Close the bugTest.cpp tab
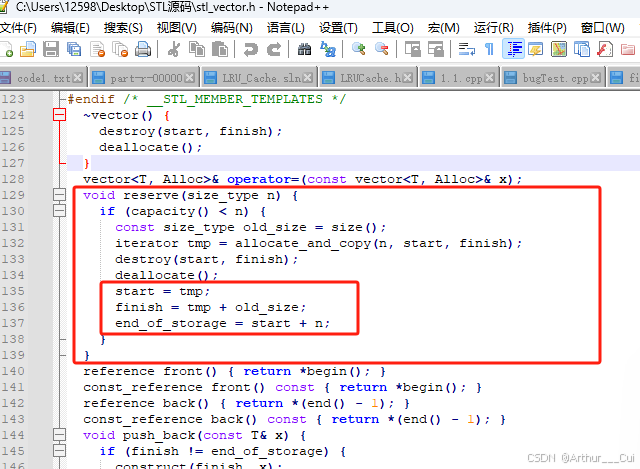Viewport: 640px width, 469px height. coord(596,78)
